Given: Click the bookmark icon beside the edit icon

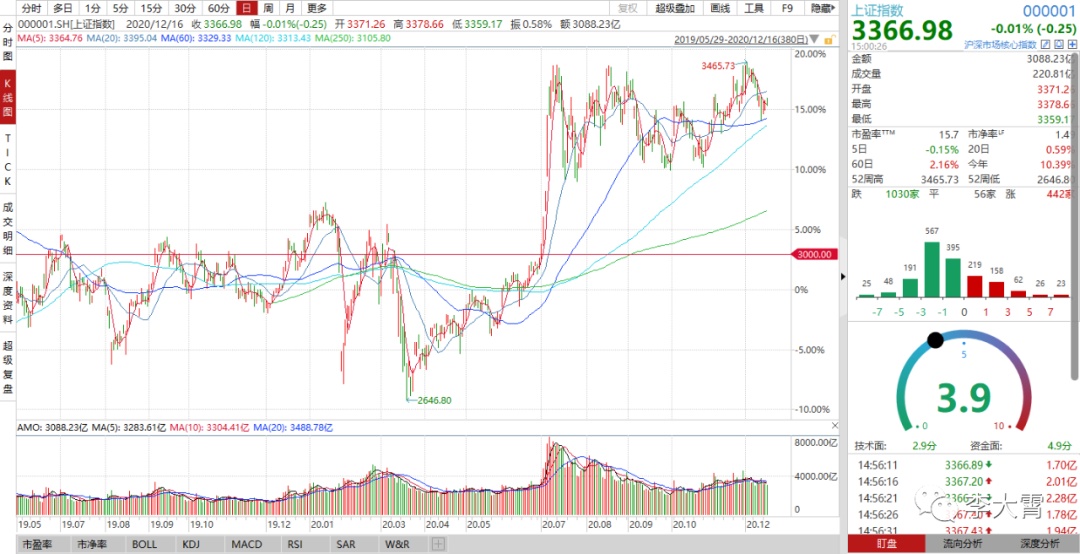Looking at the screenshot, I should point(1060,45).
